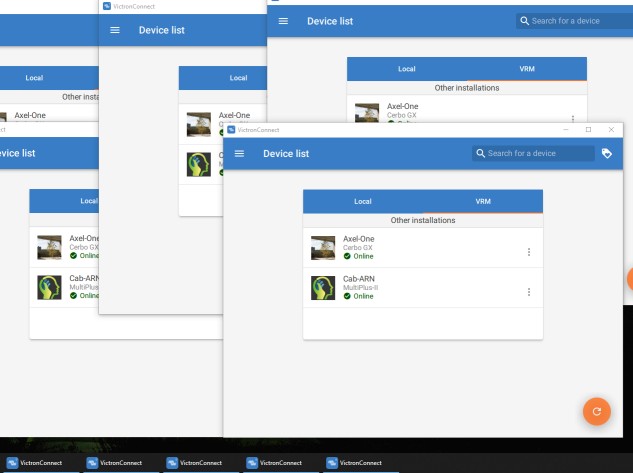This screenshot has width=633, height=473.
Task: Open the hamburger menu in the front window
Action: [239, 153]
